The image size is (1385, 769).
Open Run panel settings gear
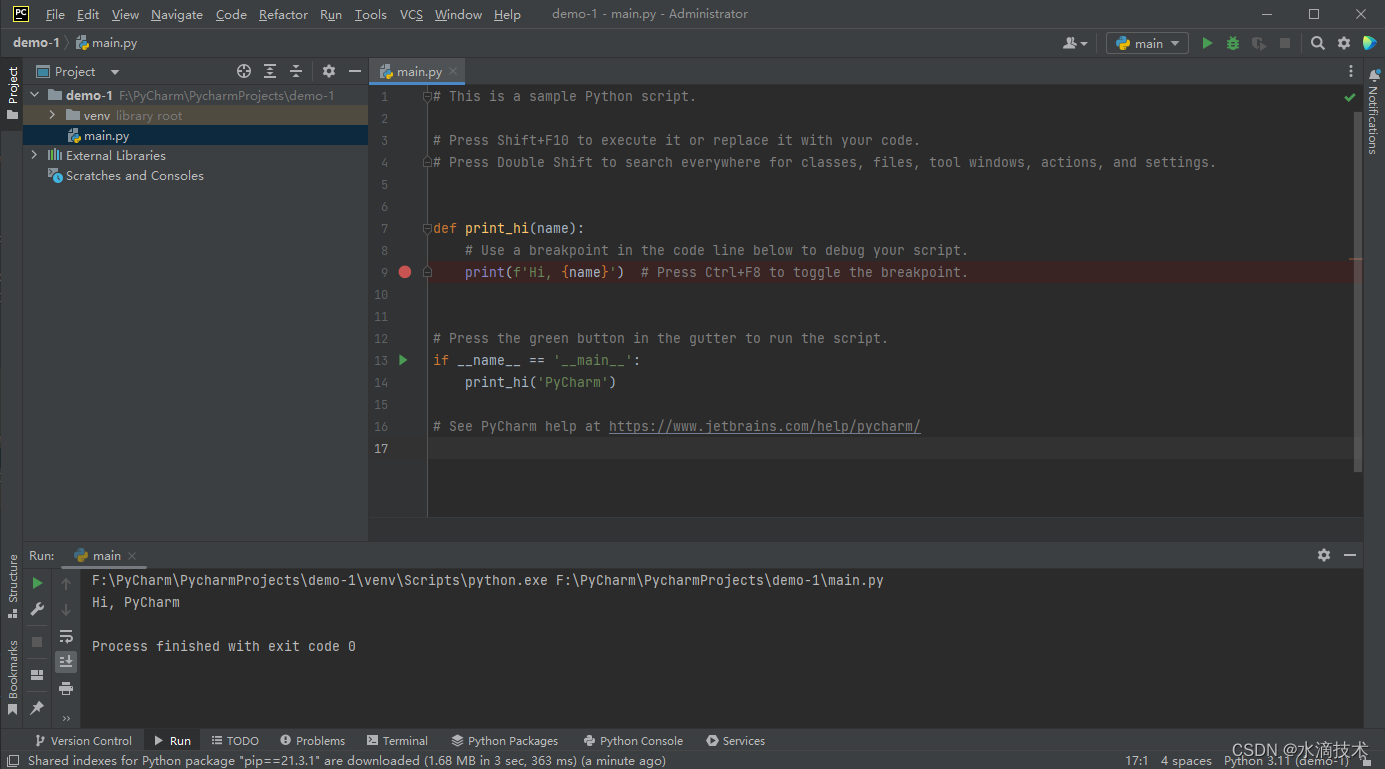1324,555
